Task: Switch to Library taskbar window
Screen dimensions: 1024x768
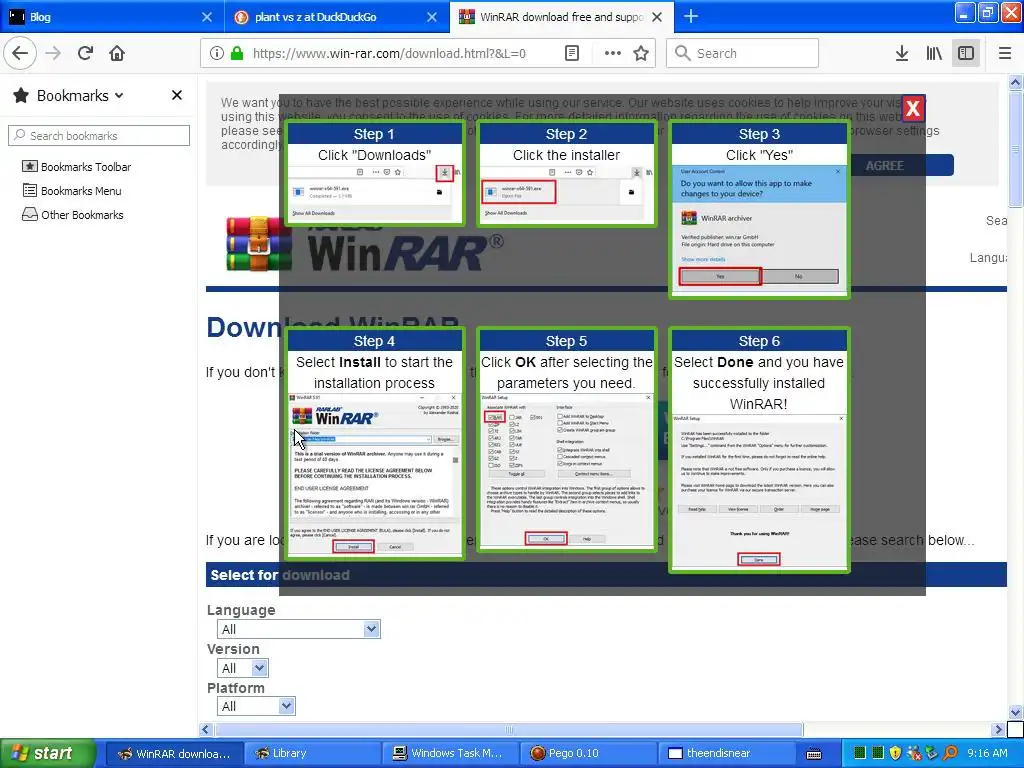Action: (311, 753)
